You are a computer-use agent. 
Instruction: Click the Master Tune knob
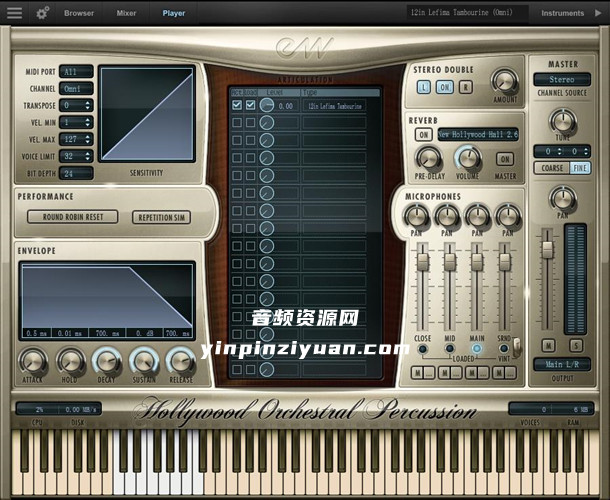coord(563,121)
